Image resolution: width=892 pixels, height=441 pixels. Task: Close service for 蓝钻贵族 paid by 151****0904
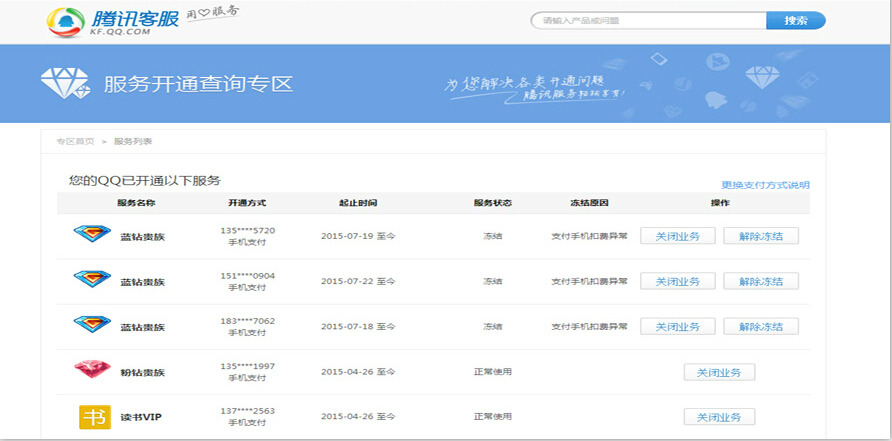point(677,282)
